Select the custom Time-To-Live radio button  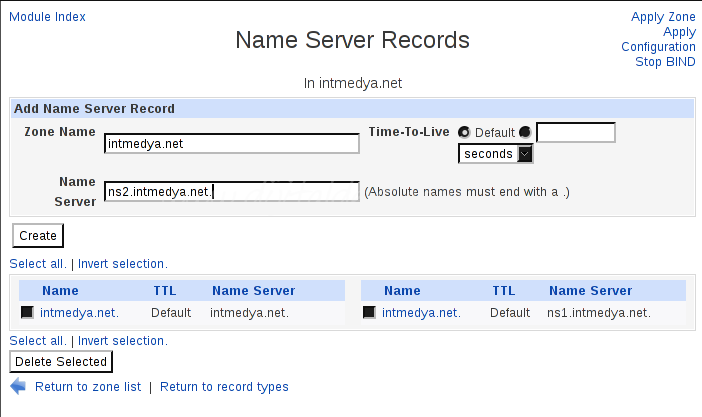(526, 132)
